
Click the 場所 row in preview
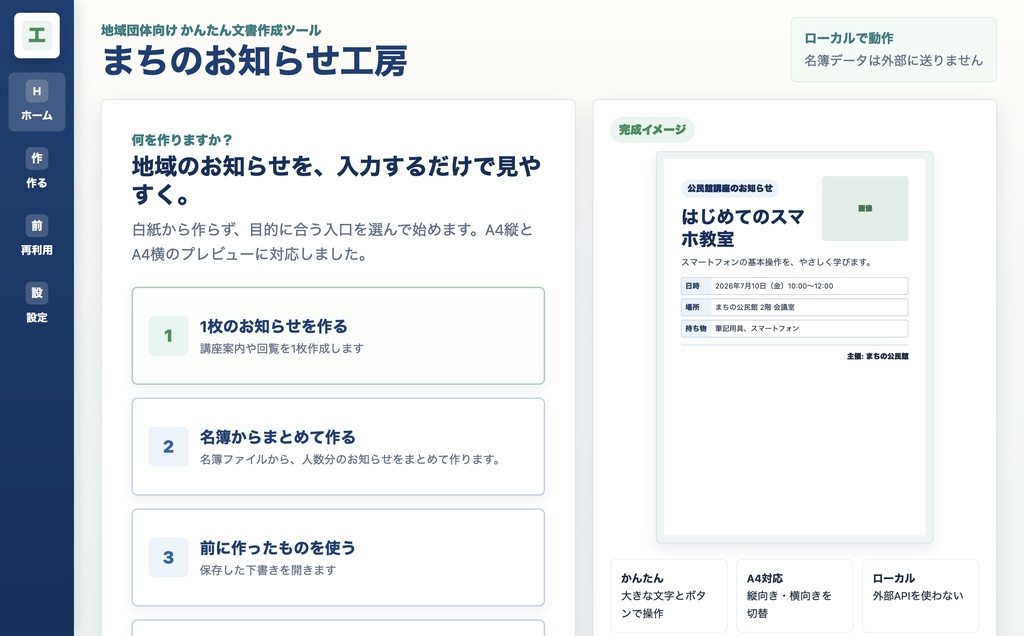pos(794,307)
